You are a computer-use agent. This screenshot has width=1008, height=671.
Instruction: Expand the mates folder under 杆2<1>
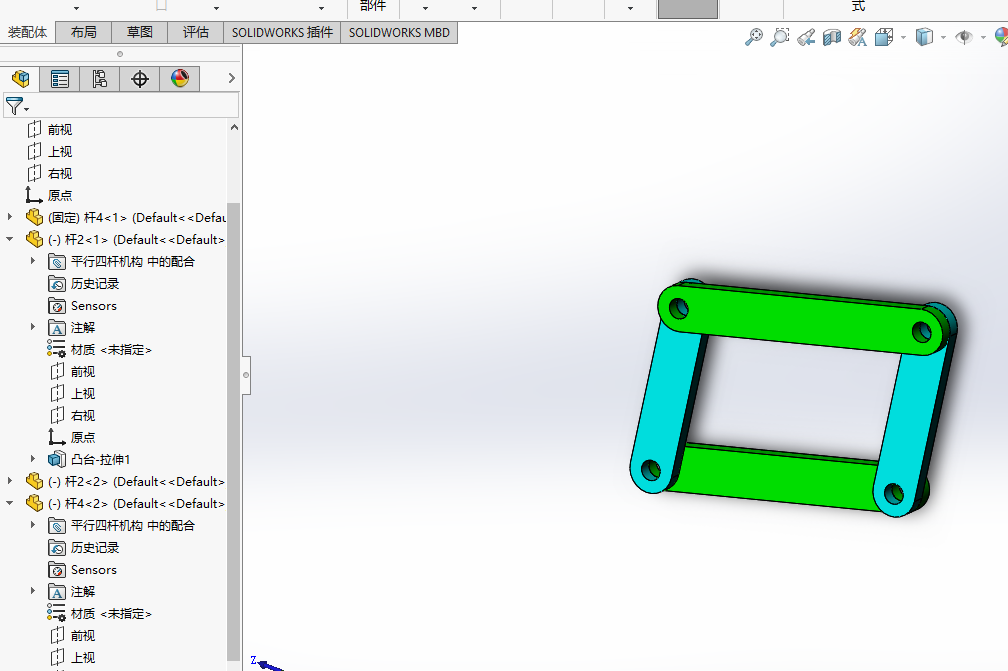coord(33,261)
